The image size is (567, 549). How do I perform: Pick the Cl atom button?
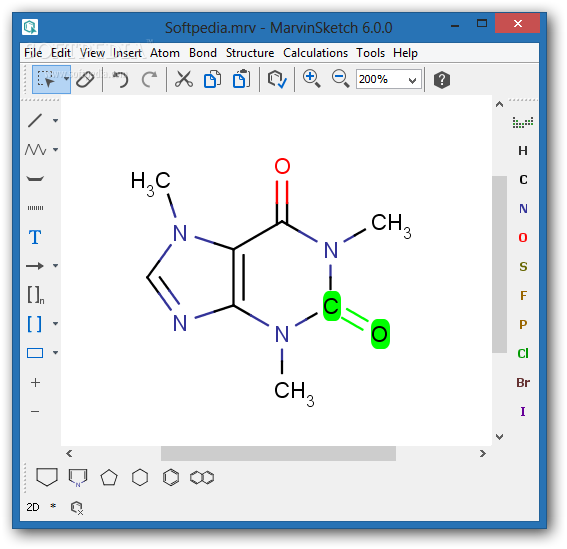523,353
